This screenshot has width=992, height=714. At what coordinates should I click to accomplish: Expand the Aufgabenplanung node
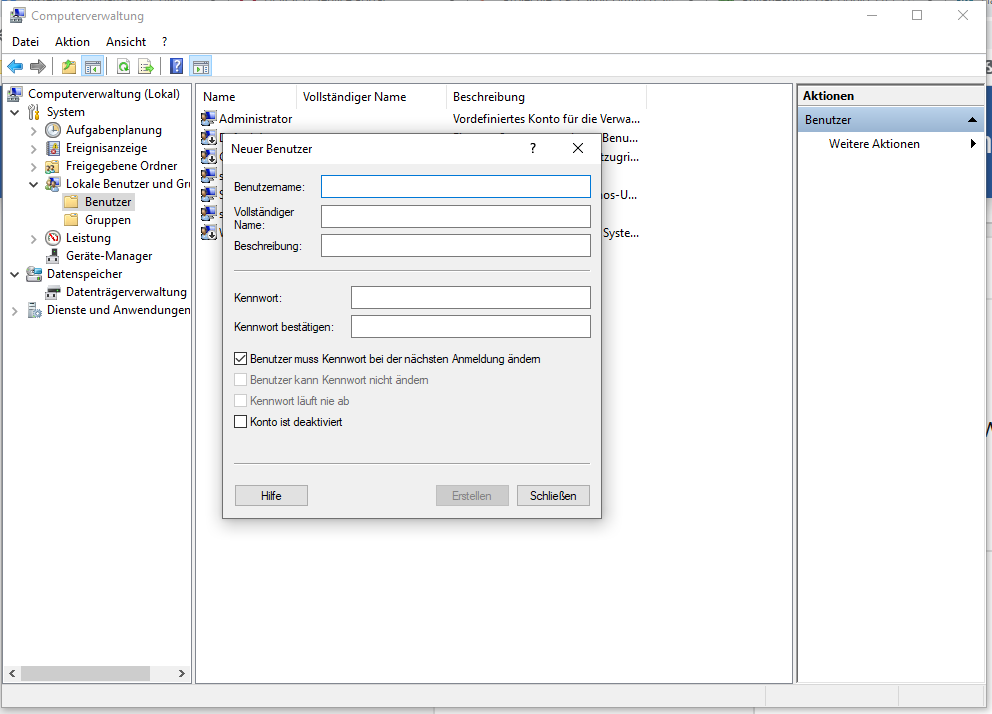pyautogui.click(x=34, y=131)
